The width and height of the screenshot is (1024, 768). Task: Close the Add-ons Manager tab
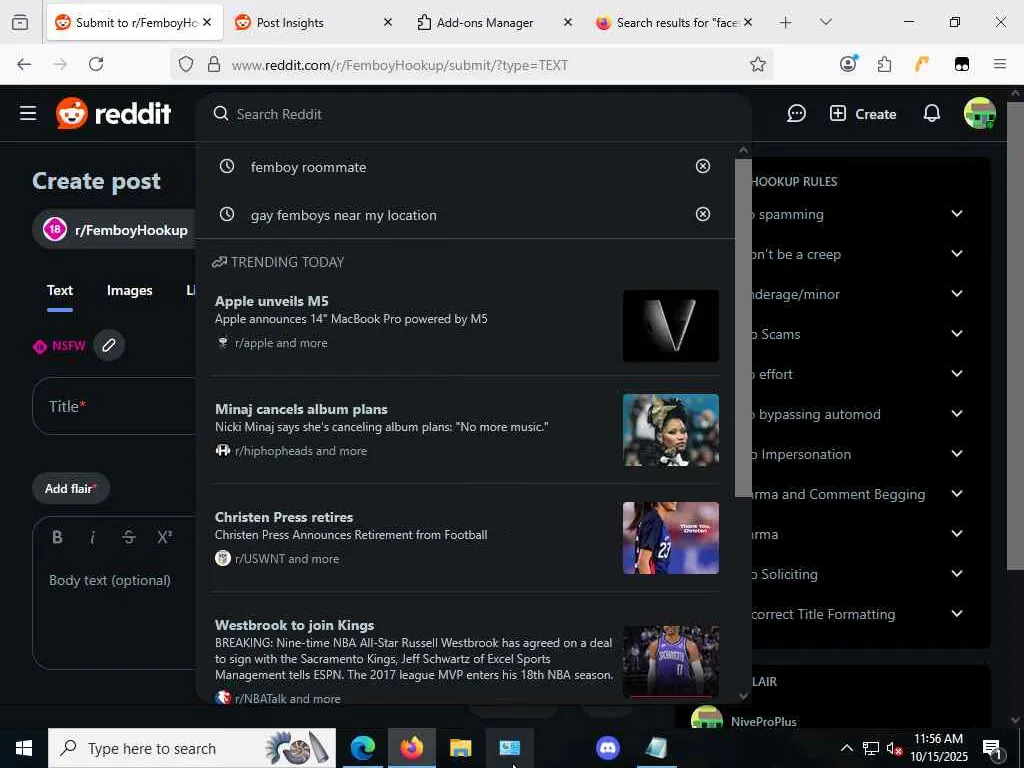(x=568, y=22)
